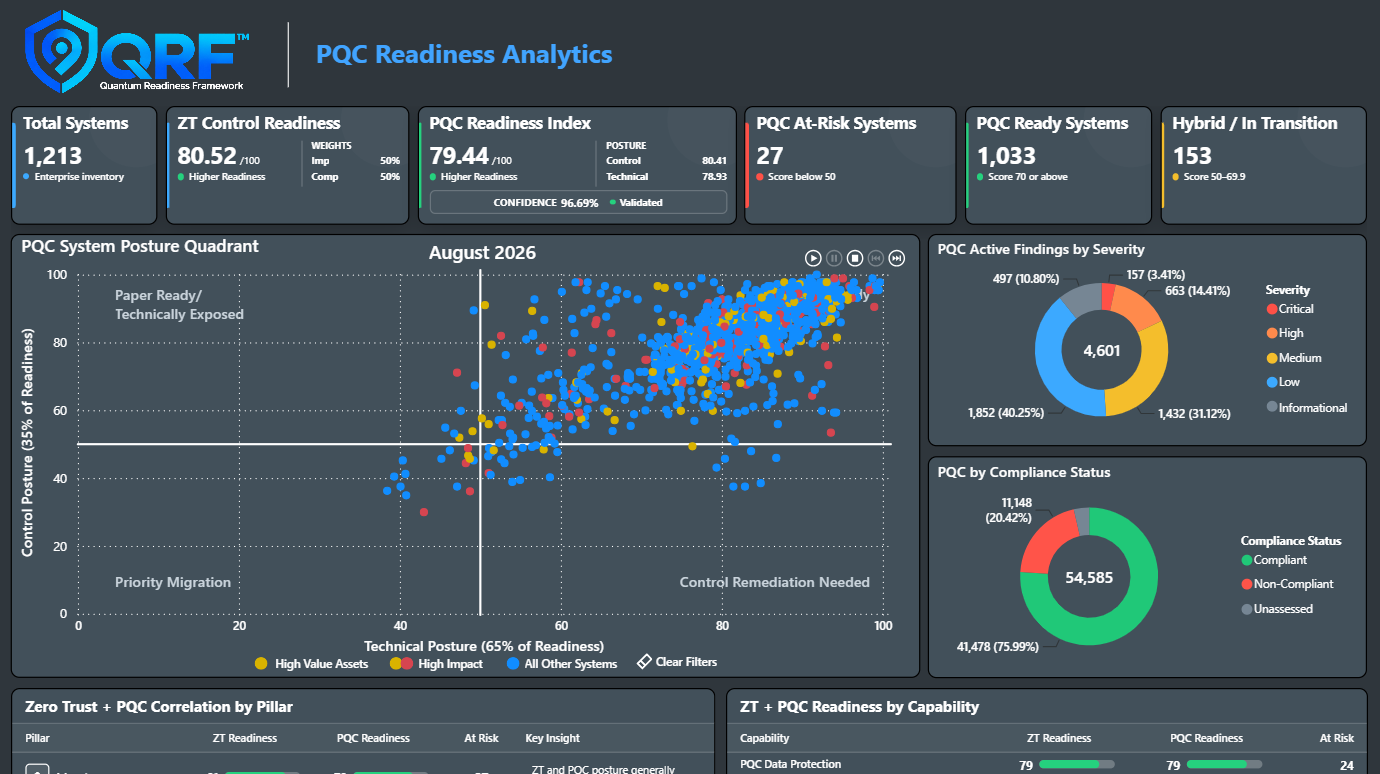Image resolution: width=1380 pixels, height=774 pixels.
Task: Select Non-Compliant in Compliance Status legend
Action: [1286, 584]
